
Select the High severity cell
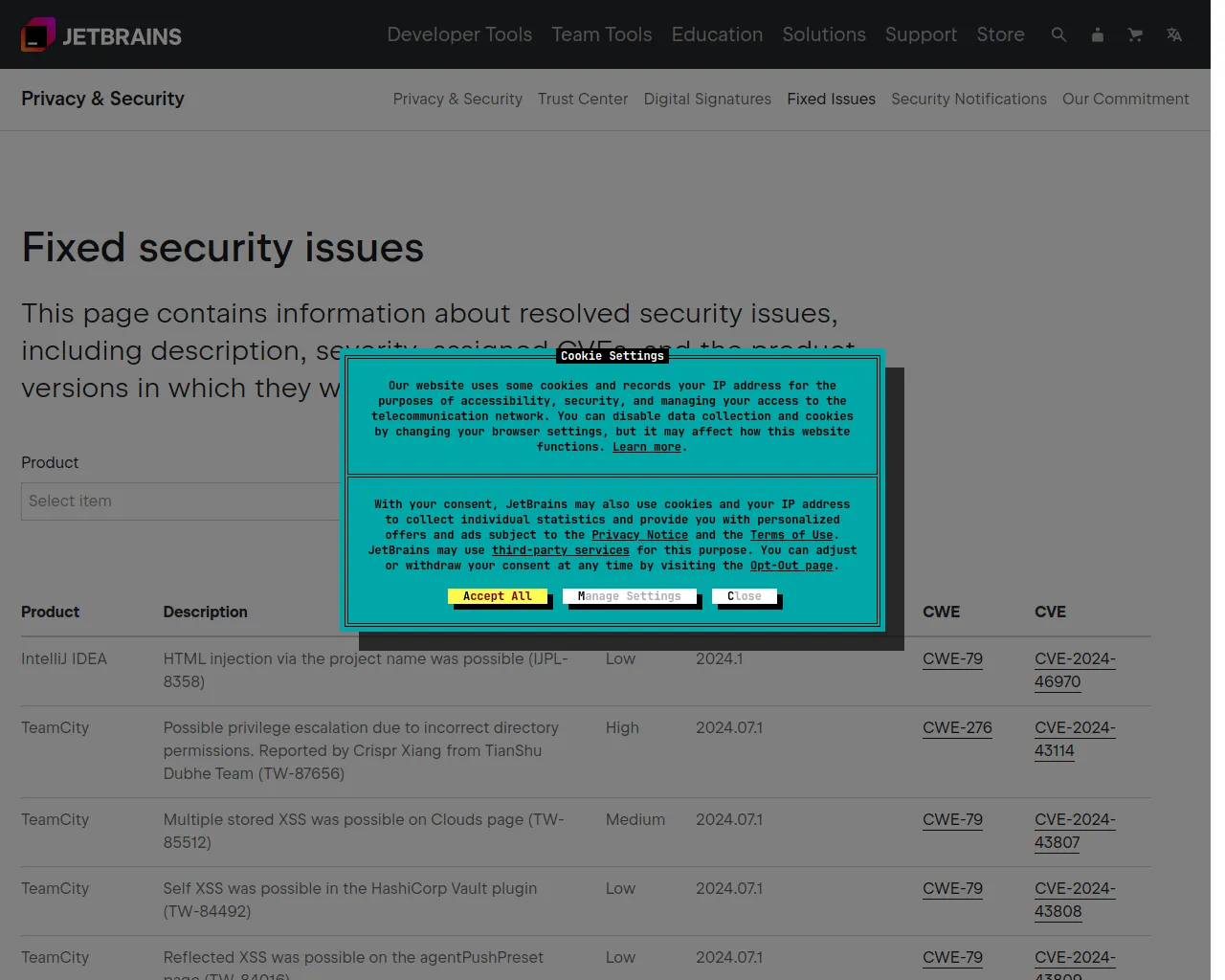point(622,727)
